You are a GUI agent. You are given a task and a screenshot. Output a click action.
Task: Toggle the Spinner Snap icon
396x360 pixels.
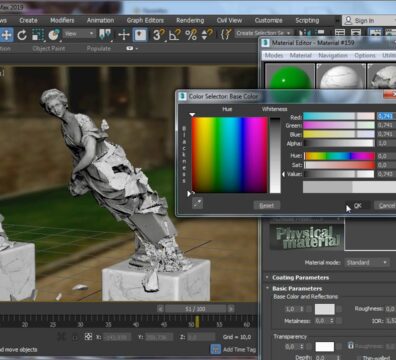207,35
